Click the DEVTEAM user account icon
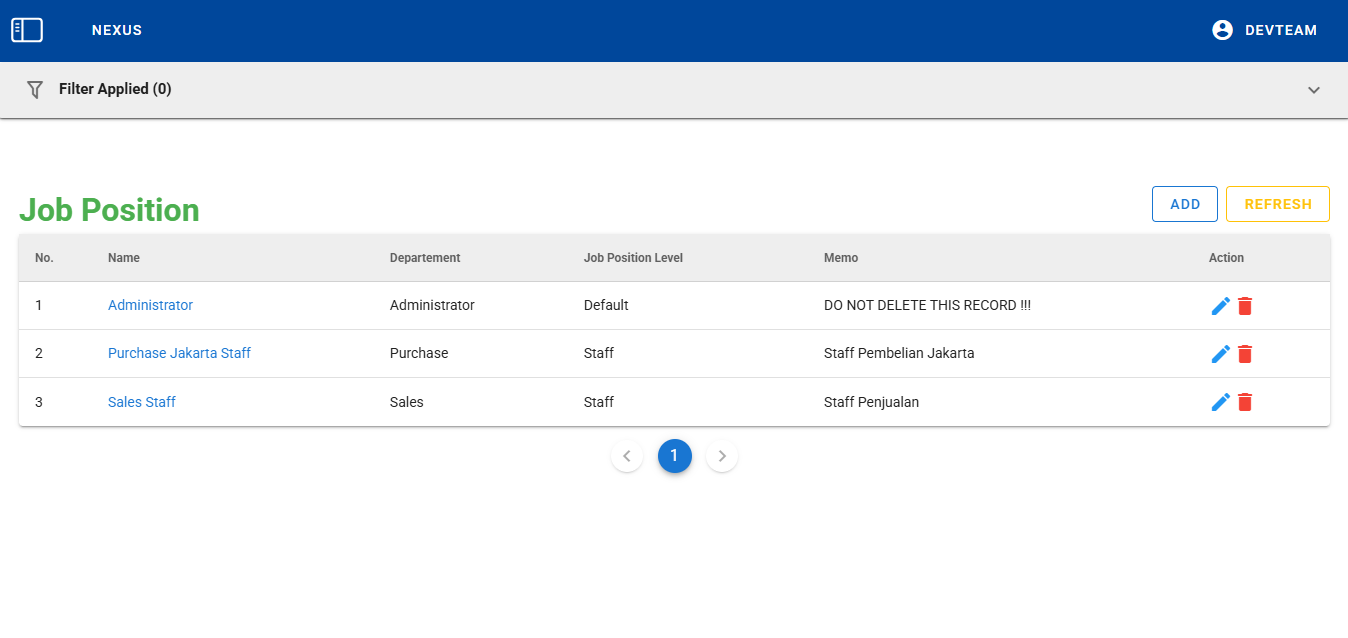1348x638 pixels. click(x=1222, y=30)
